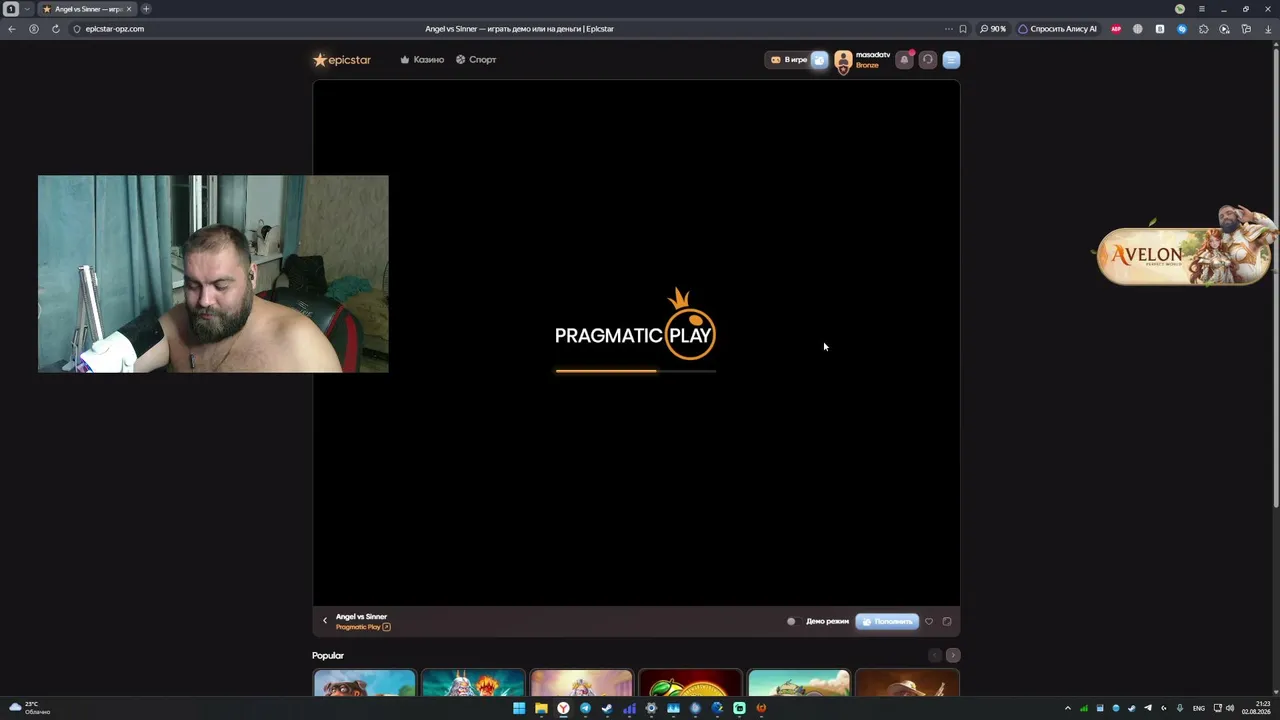Show hidden system tray icons
The height and width of the screenshot is (720, 1280).
(1067, 708)
